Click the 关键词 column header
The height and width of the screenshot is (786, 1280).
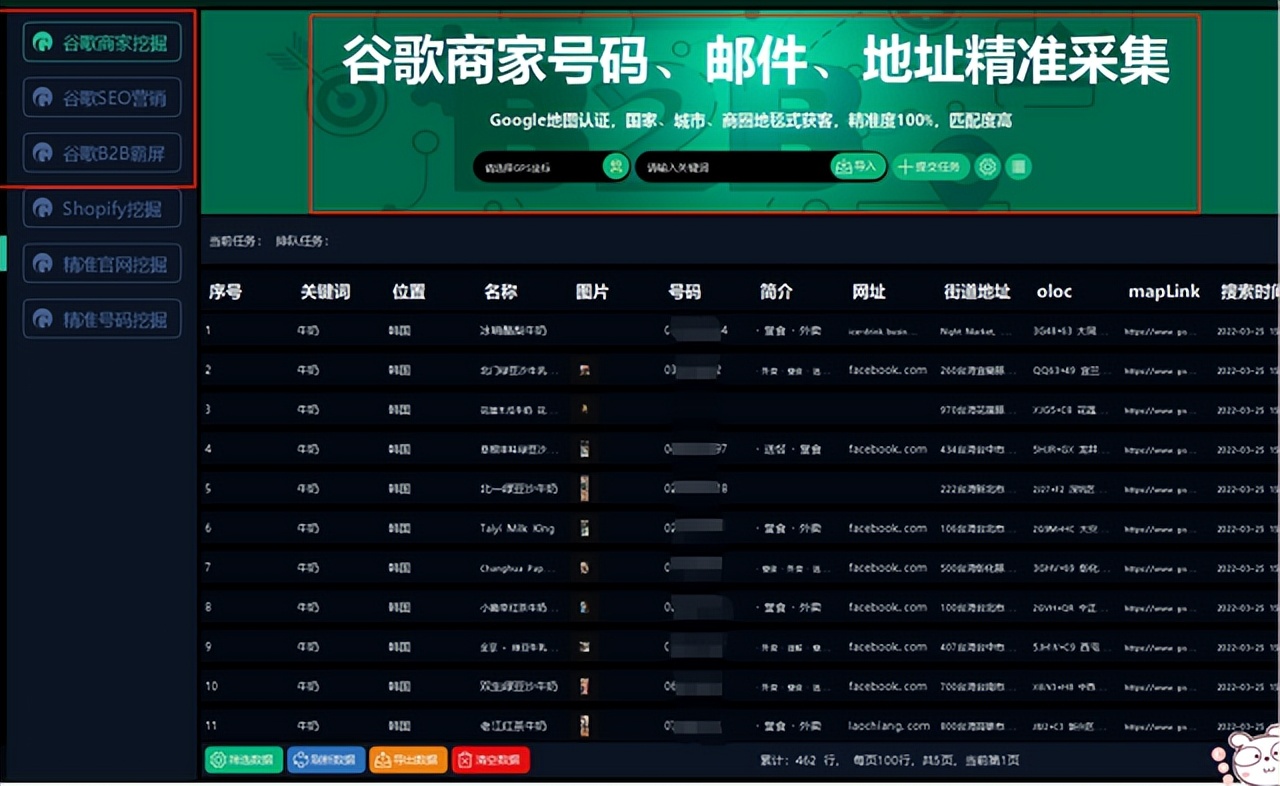[x=325, y=292]
